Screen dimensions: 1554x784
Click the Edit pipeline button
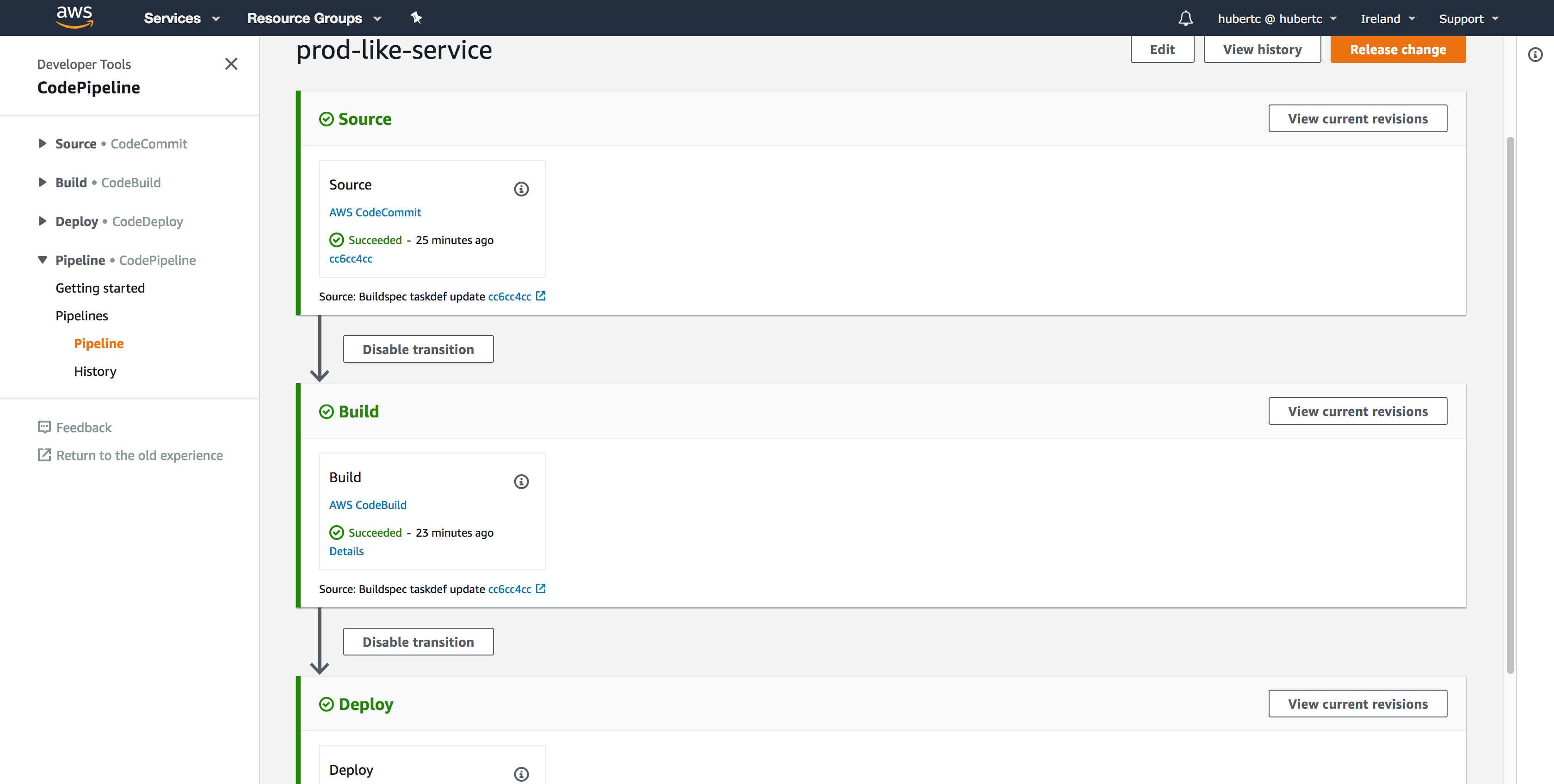1162,49
